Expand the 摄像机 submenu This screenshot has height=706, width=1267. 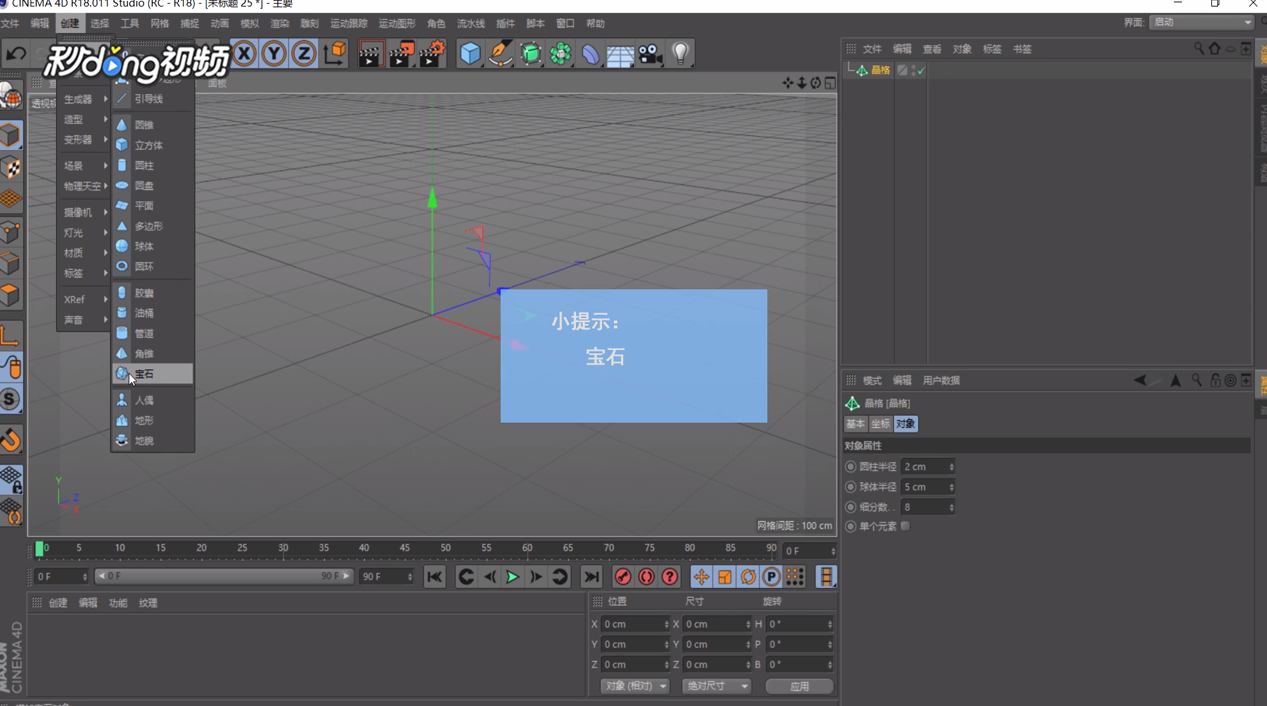pos(84,212)
